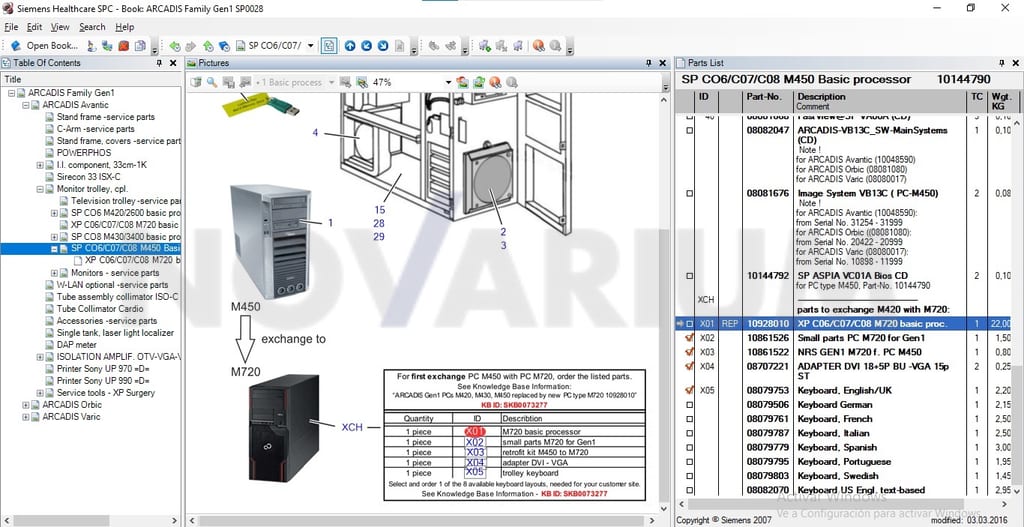The width and height of the screenshot is (1024, 527).
Task: Click the X02 hotspot in the picture table
Action: point(475,442)
